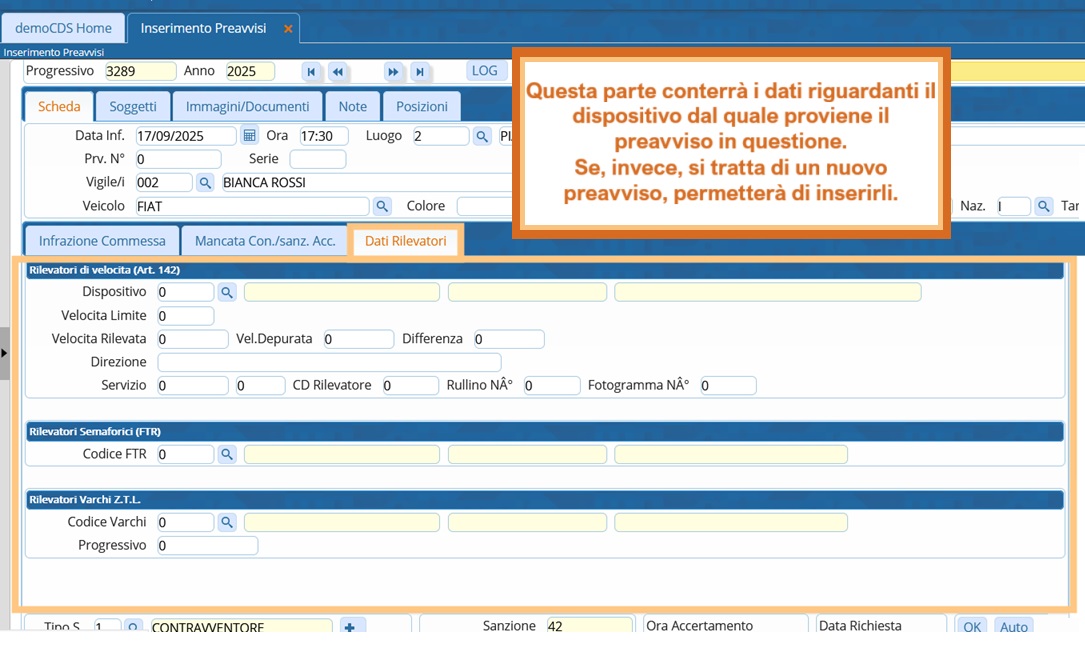Open the Veicolo lookup magnifier
This screenshot has height=652, width=1085.
(x=381, y=206)
